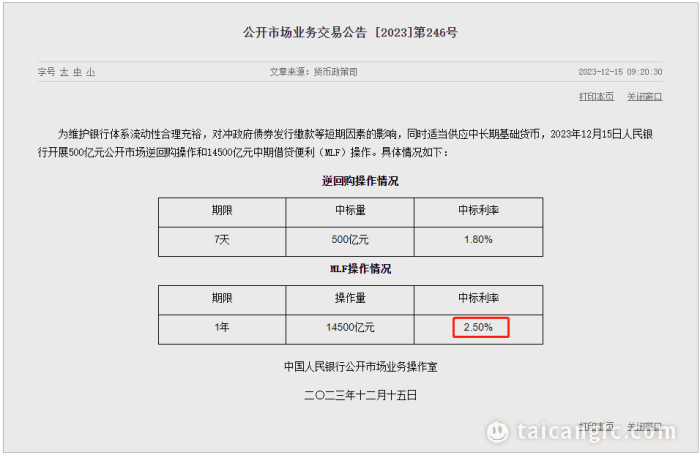The width and height of the screenshot is (700, 455).
Task: Click the 1.80% rate cell
Action: [x=479, y=240]
